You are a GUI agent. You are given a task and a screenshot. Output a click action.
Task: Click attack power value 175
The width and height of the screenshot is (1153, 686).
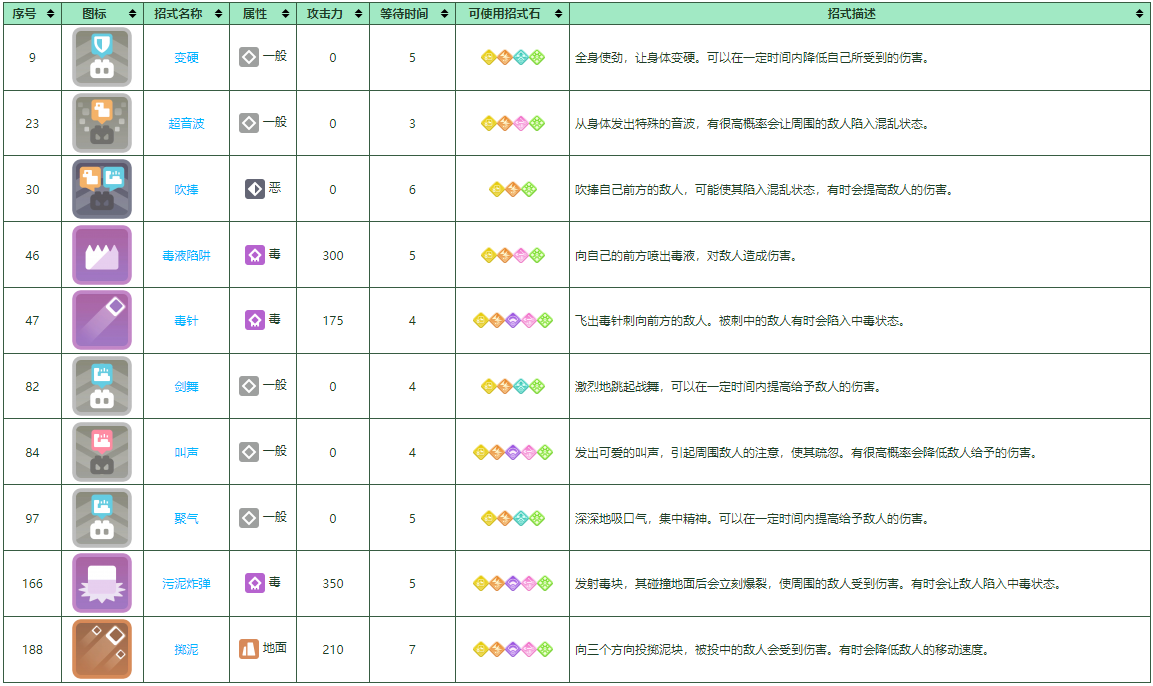pos(332,321)
